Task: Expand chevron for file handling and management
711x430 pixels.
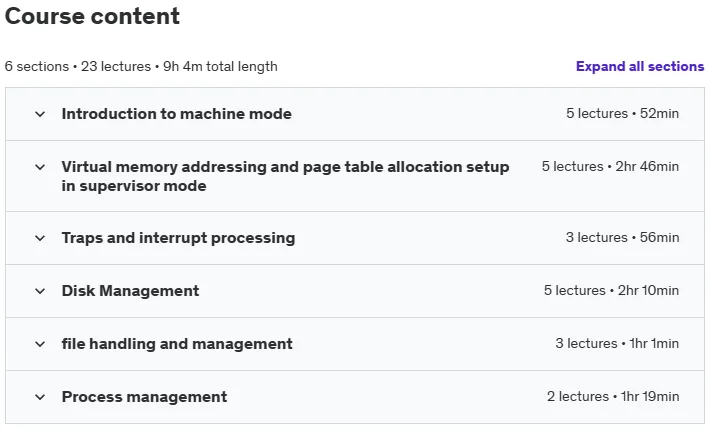Action: click(40, 344)
